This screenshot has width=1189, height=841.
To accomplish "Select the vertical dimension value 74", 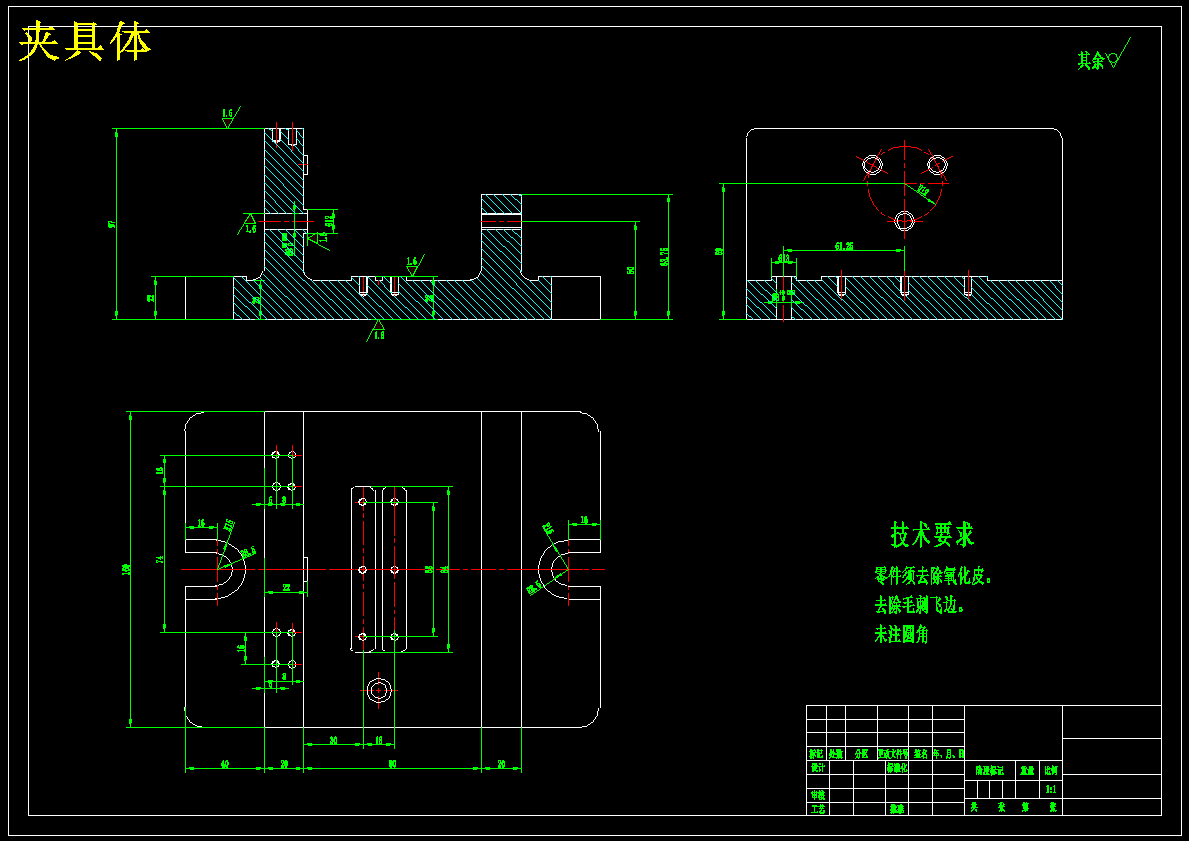I will [160, 559].
